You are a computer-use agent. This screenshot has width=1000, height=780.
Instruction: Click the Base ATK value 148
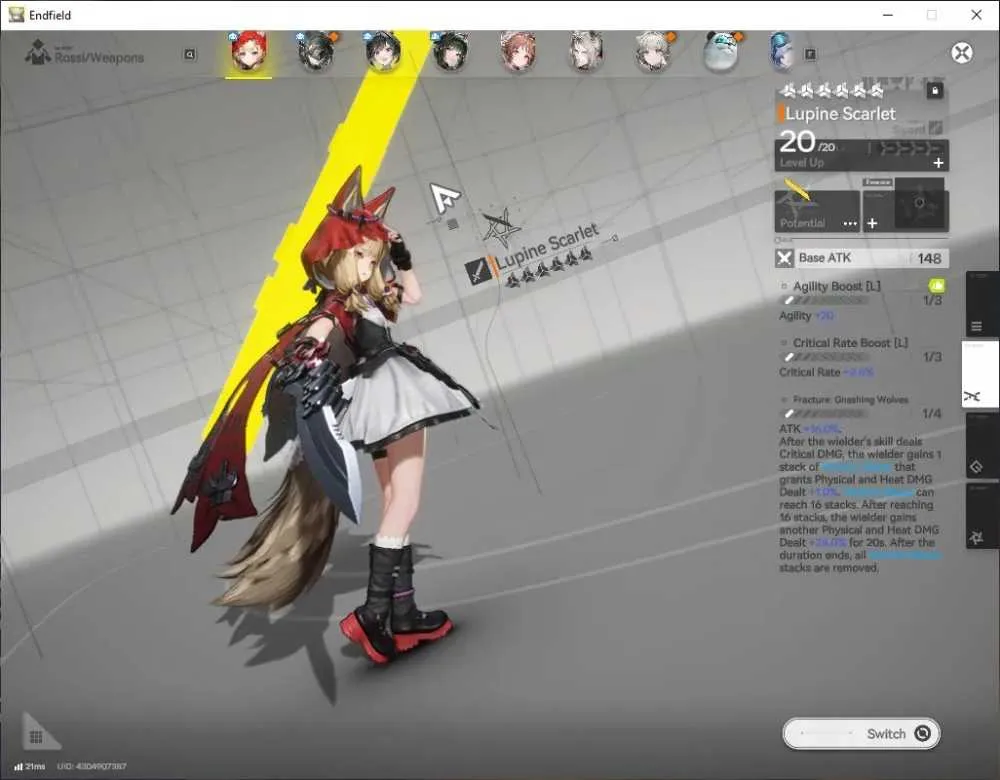coord(929,258)
